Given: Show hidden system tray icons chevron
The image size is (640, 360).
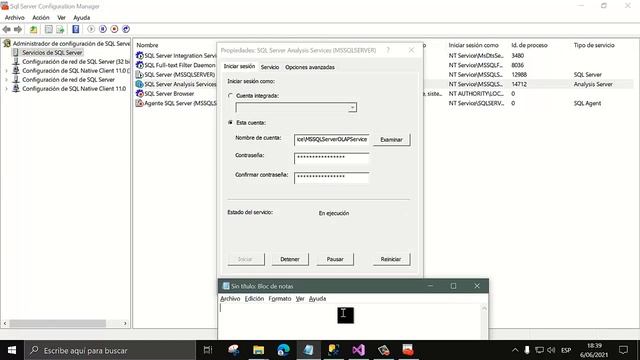Looking at the screenshot, I should [515, 350].
